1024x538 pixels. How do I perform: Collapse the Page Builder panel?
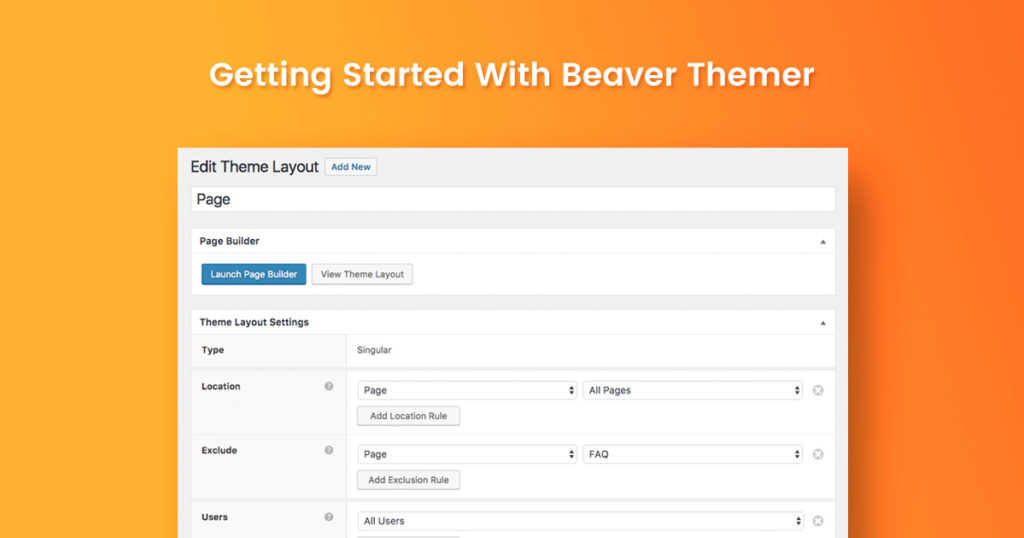coord(823,242)
